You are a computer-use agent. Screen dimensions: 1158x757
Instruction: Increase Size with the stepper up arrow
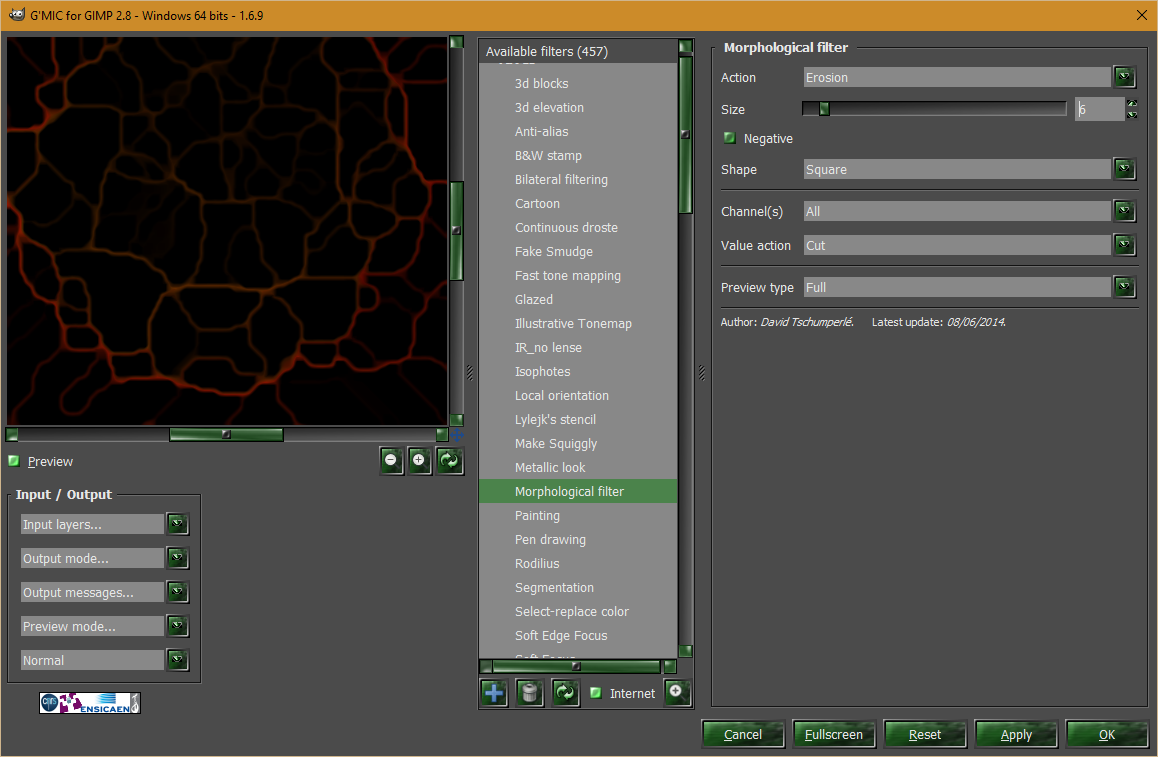pyautogui.click(x=1132, y=103)
